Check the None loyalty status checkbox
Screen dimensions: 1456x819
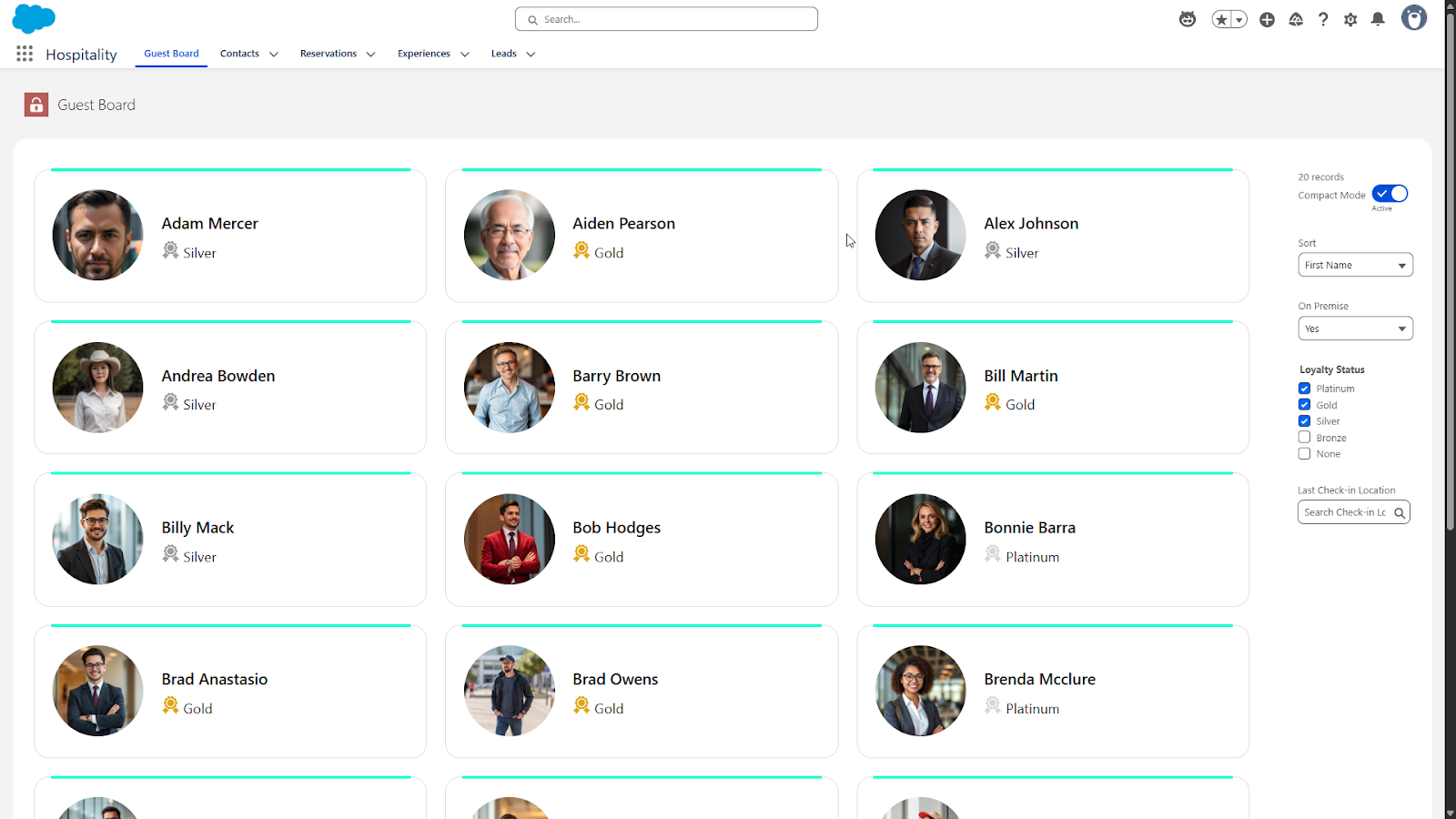(x=1304, y=454)
